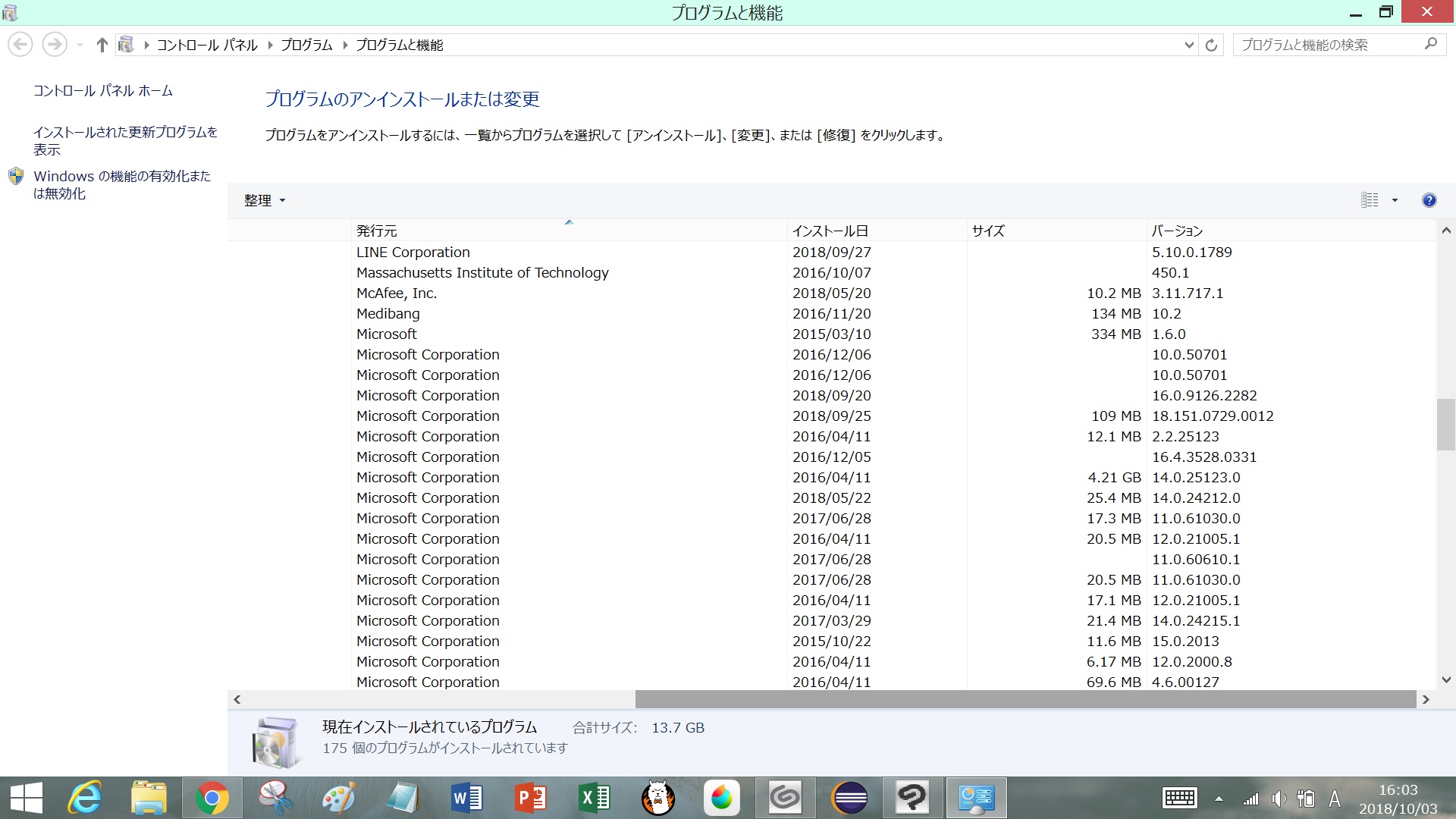The width and height of the screenshot is (1456, 819).
Task: Expand the 整理 organize dropdown
Action: (264, 200)
